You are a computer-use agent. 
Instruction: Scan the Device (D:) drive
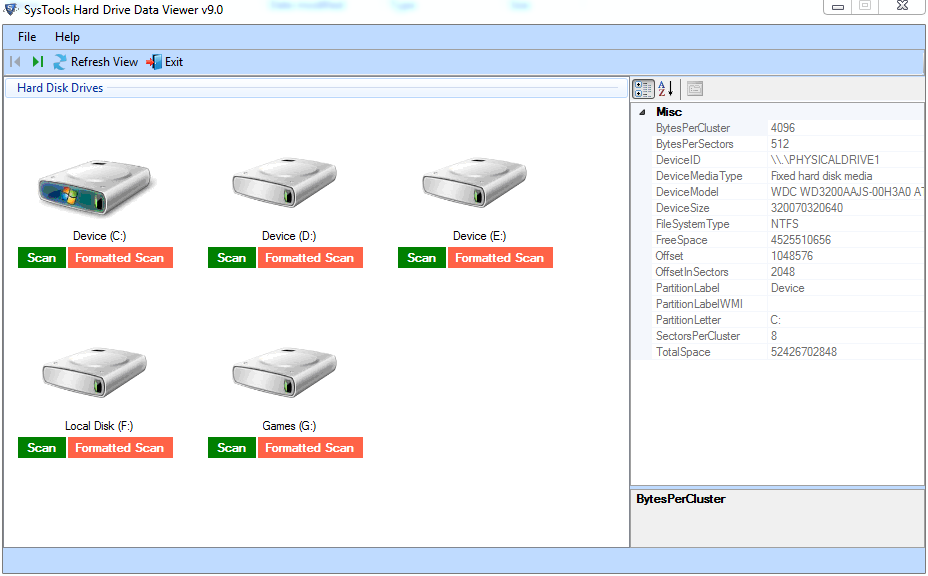231,258
